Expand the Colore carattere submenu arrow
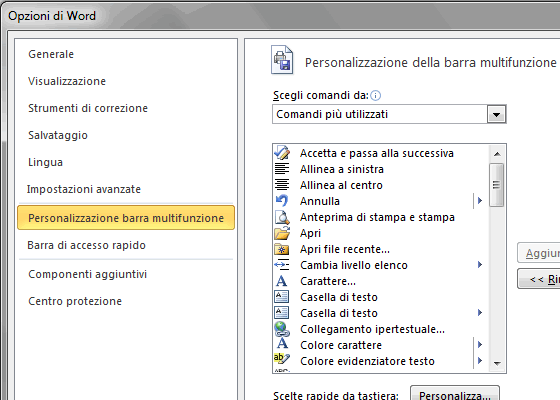The height and width of the screenshot is (400, 560). point(480,345)
